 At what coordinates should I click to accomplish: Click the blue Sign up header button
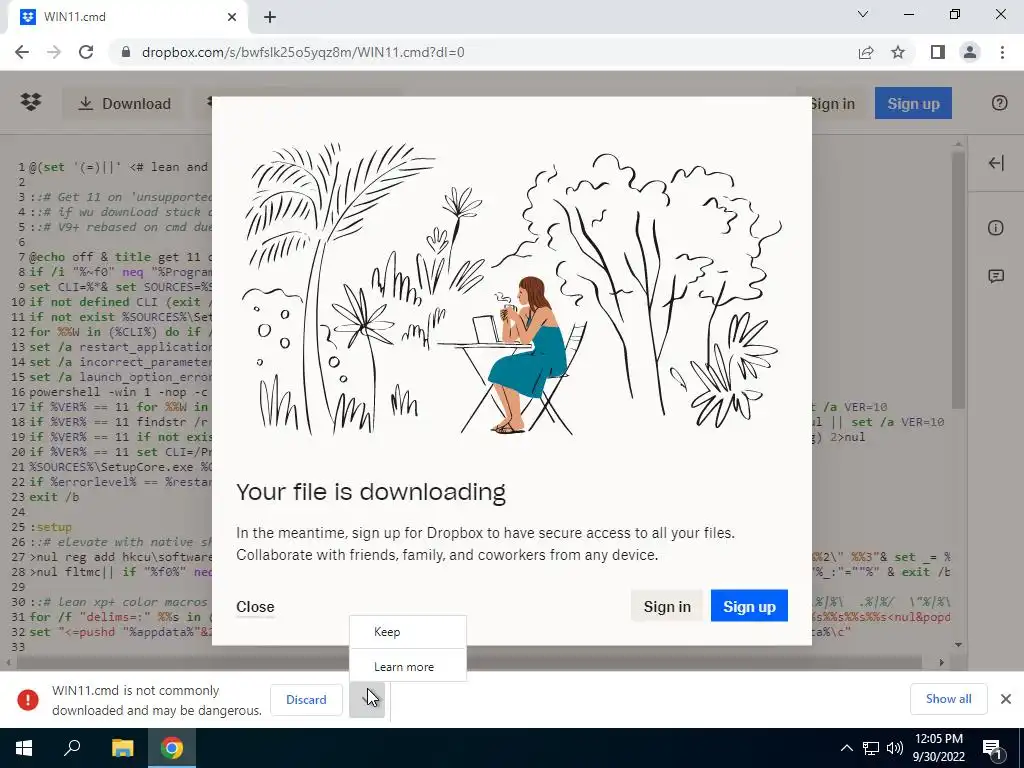(x=913, y=103)
